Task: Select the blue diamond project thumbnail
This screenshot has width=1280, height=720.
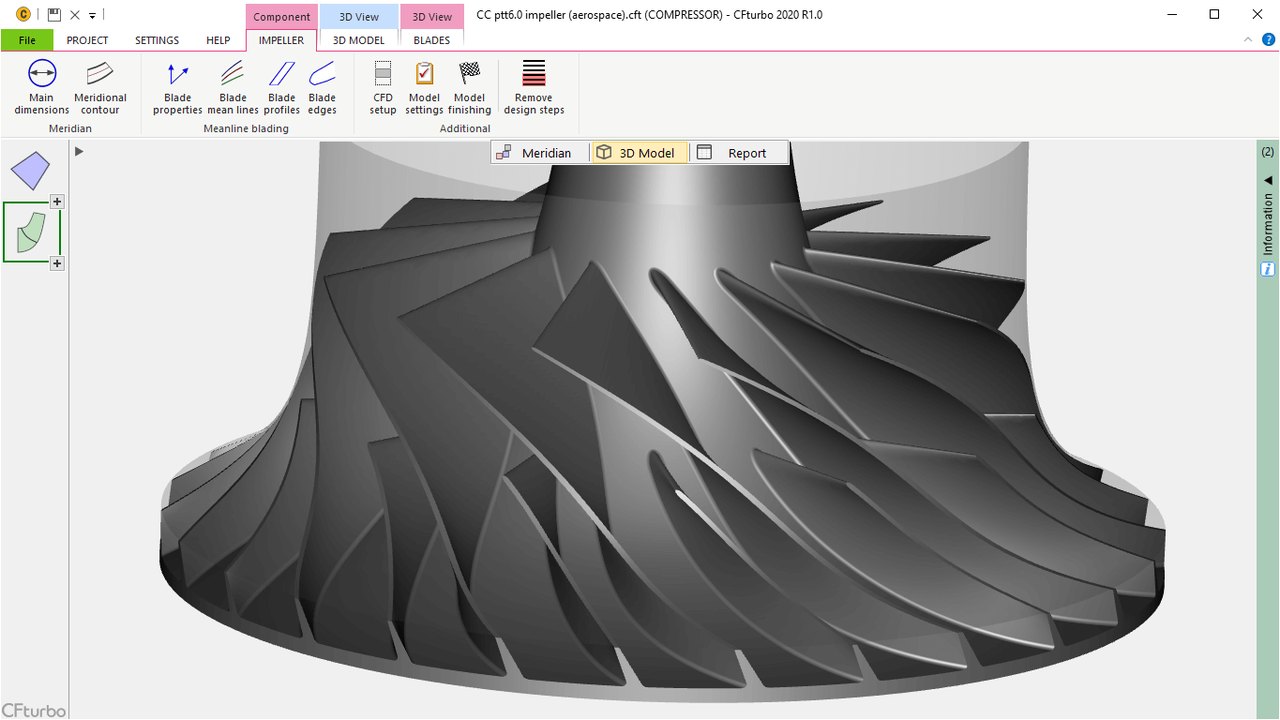Action: [30, 171]
